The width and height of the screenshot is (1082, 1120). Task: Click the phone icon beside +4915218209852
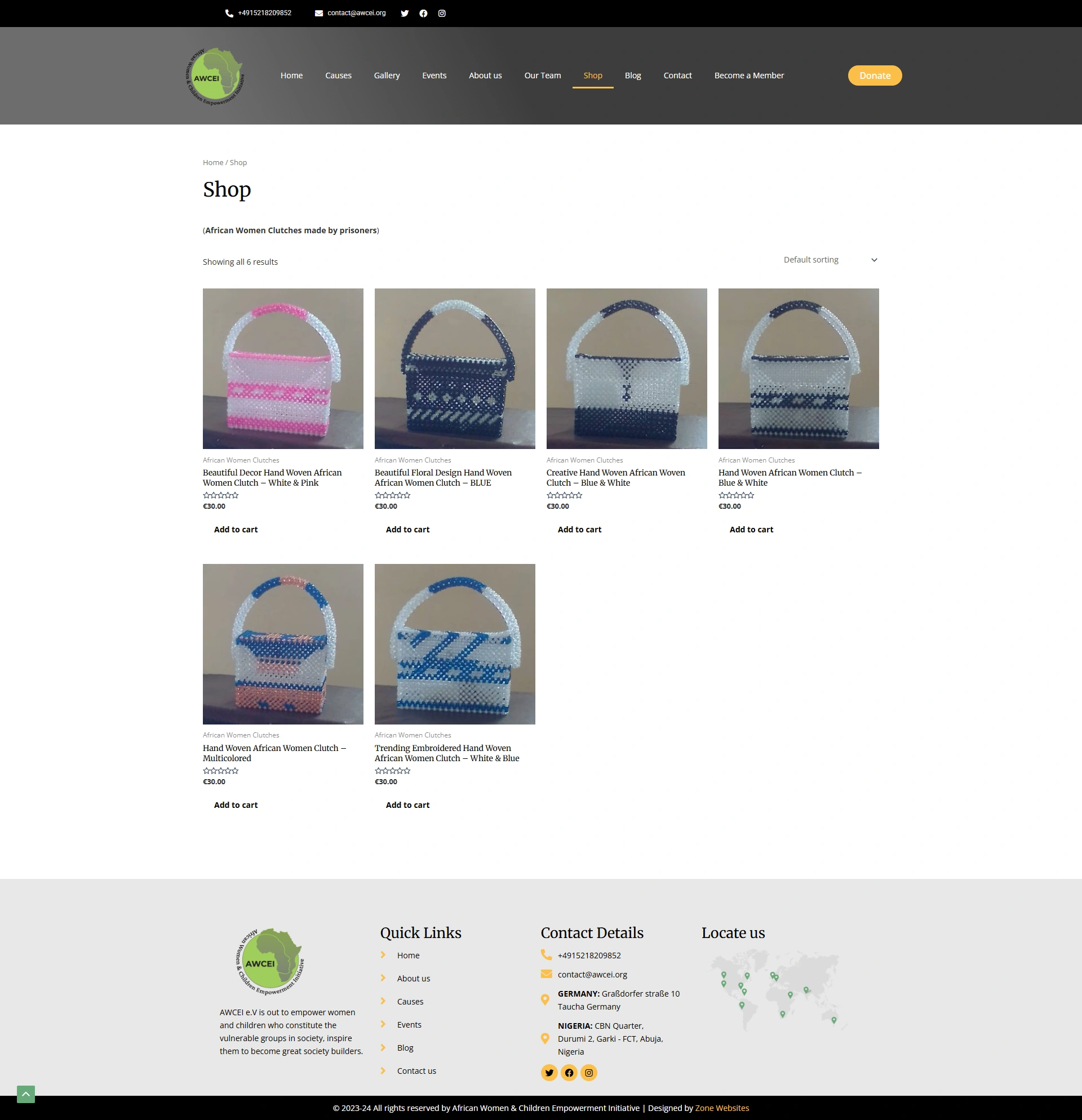point(228,12)
